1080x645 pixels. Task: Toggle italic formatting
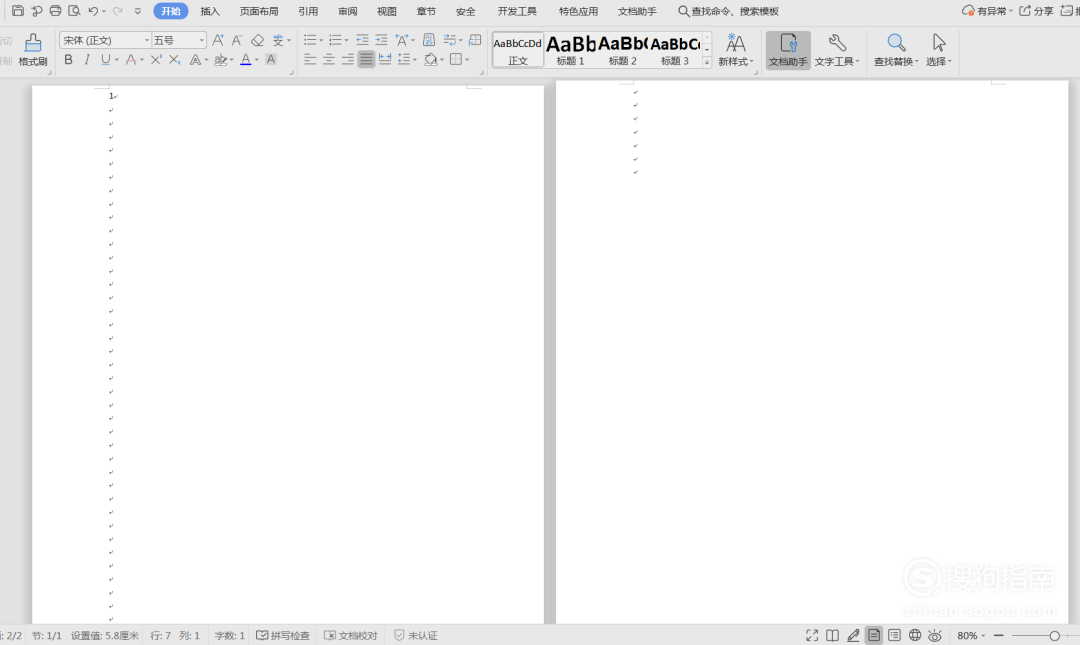(87, 60)
